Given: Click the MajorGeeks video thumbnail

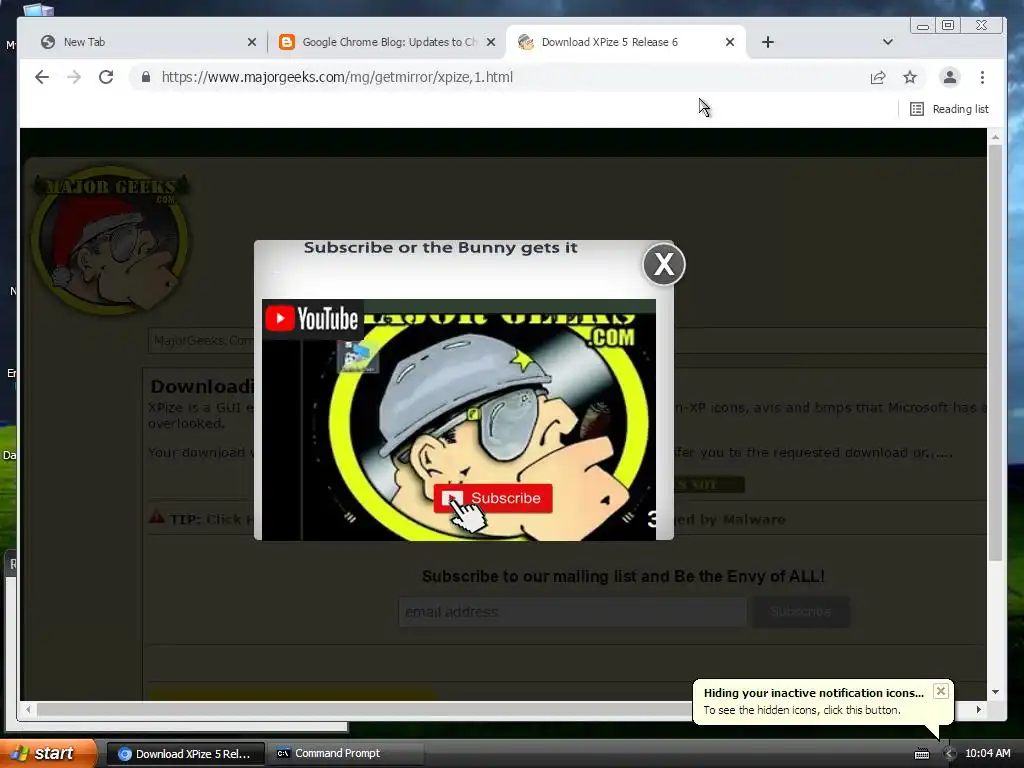Looking at the screenshot, I should click(458, 419).
